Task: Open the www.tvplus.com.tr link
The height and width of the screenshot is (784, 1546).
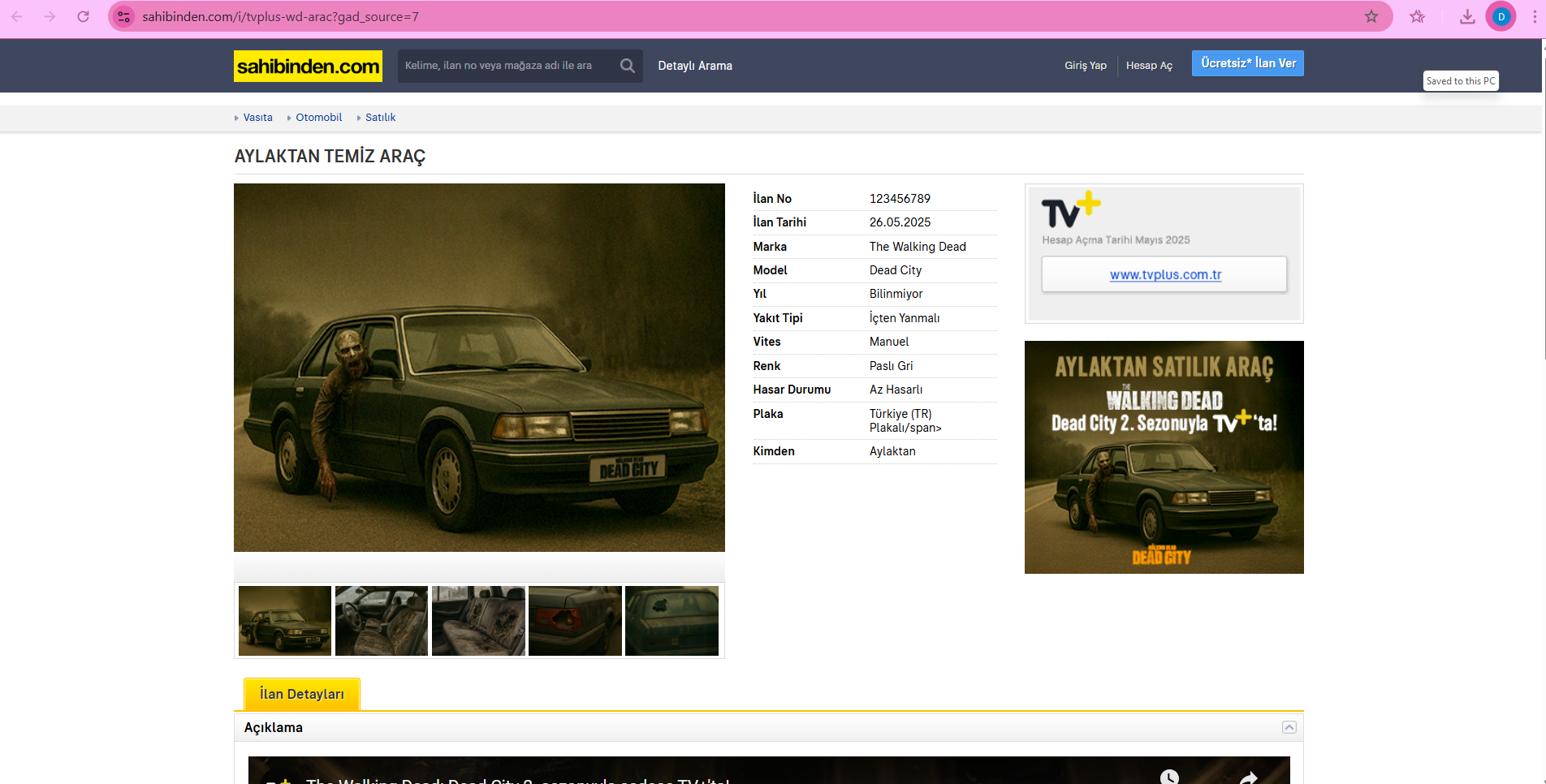Action: 1164,274
